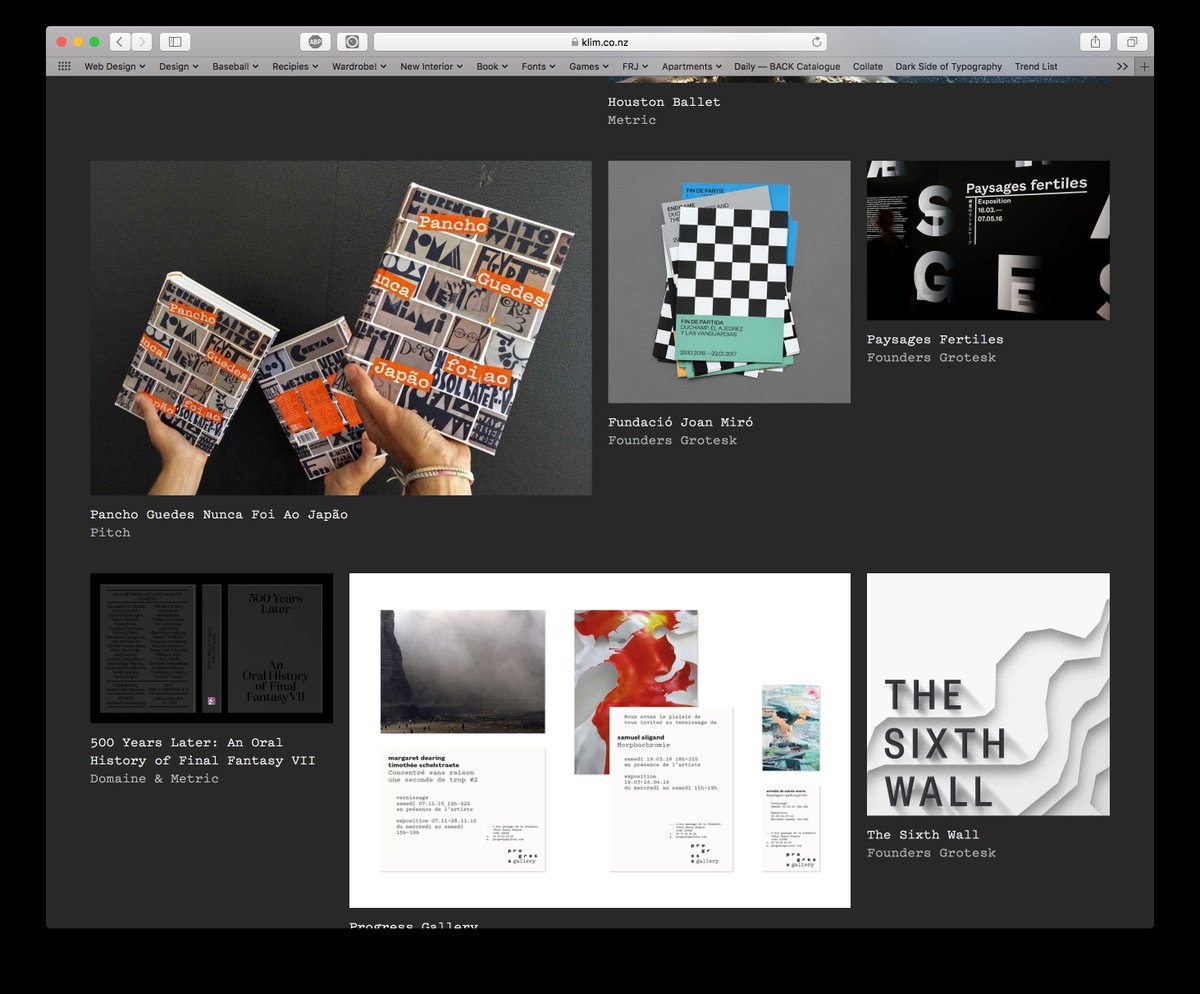Click The Sixth Wall title
The height and width of the screenshot is (994, 1200).
pos(923,835)
